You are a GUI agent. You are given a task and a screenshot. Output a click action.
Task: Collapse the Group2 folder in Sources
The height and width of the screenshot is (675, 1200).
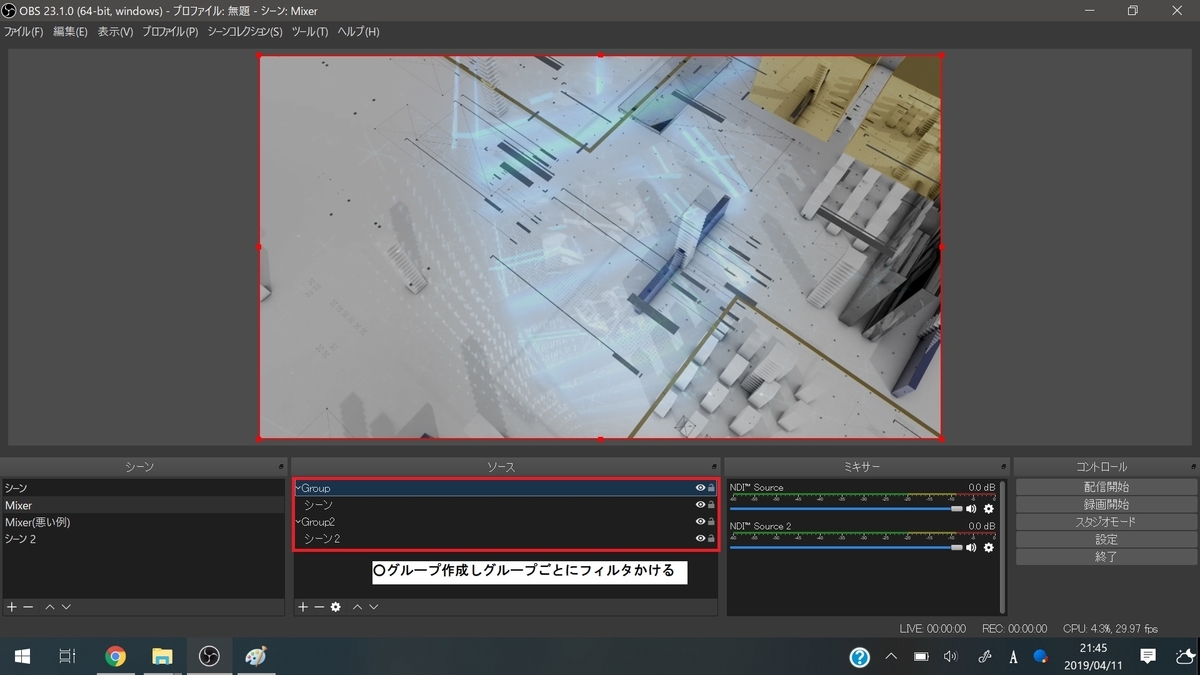[x=298, y=521]
